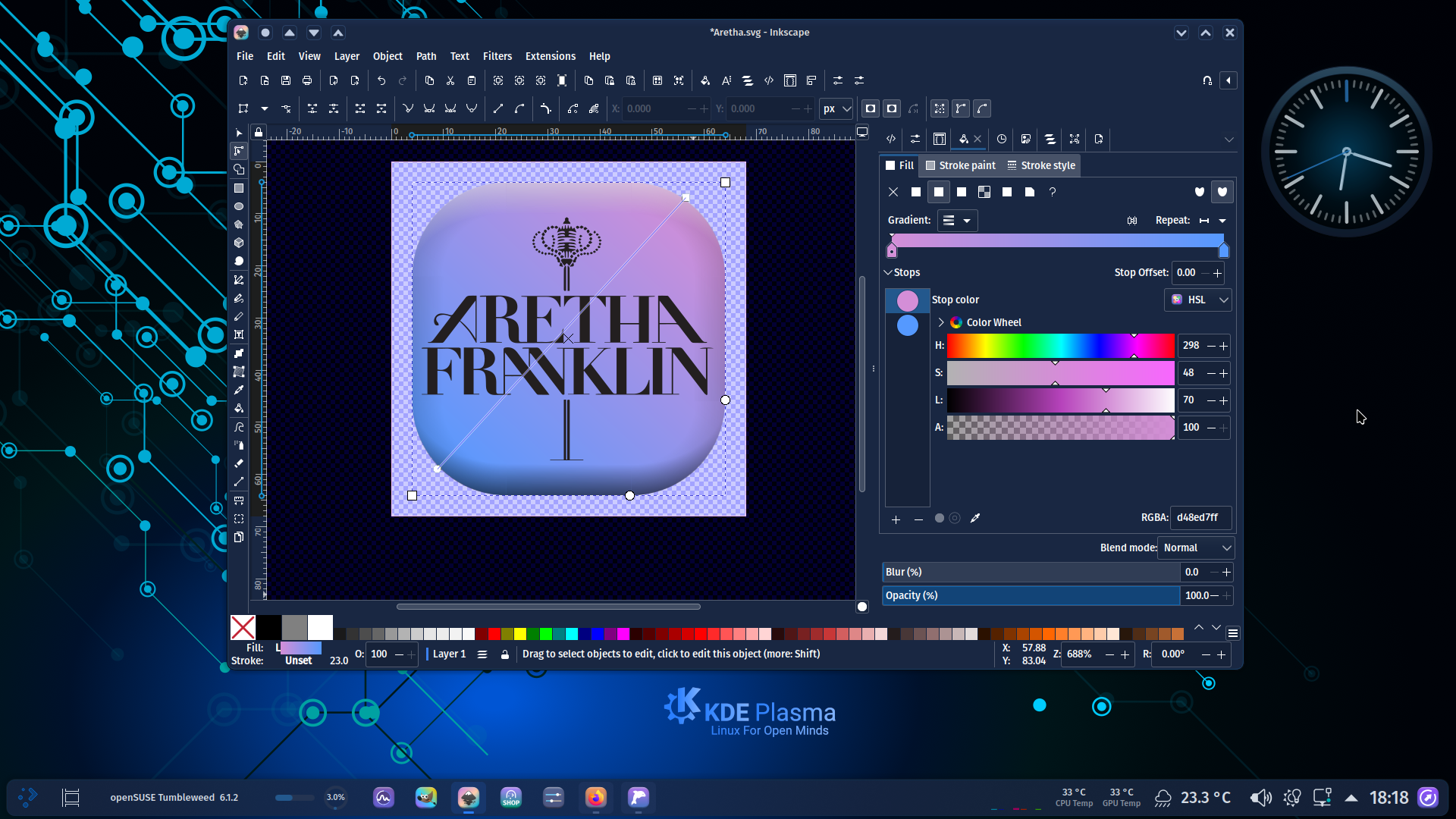Click the Save document toolbar icon
The image size is (1456, 819).
point(286,80)
